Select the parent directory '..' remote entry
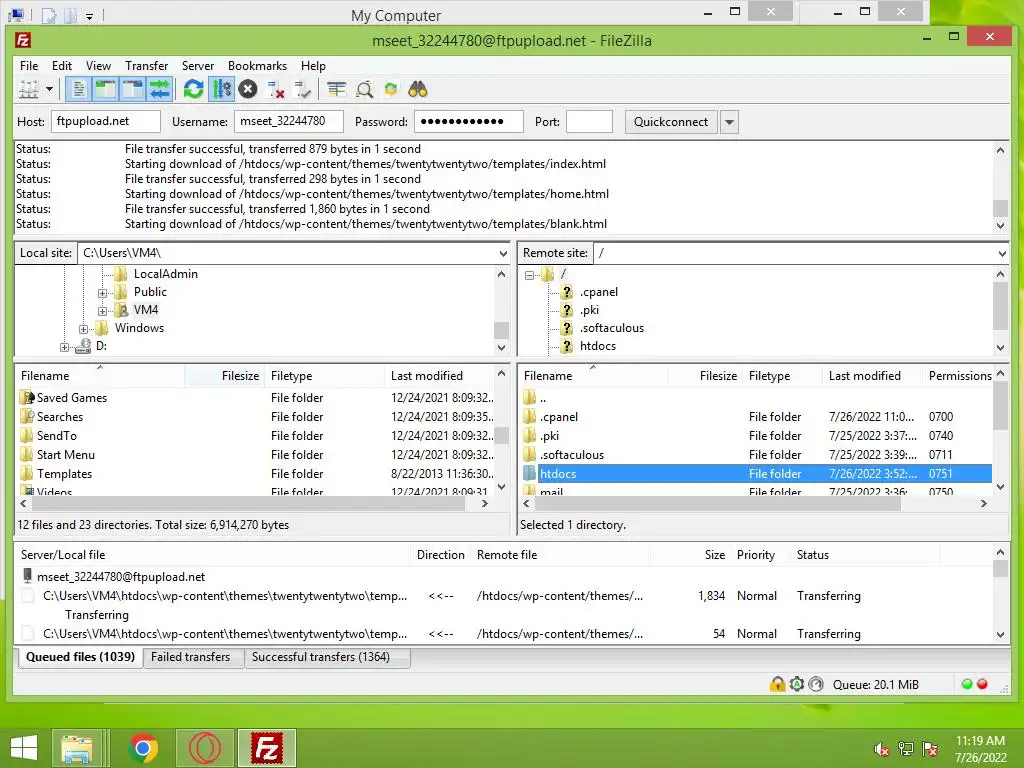This screenshot has width=1024, height=768. point(756,398)
